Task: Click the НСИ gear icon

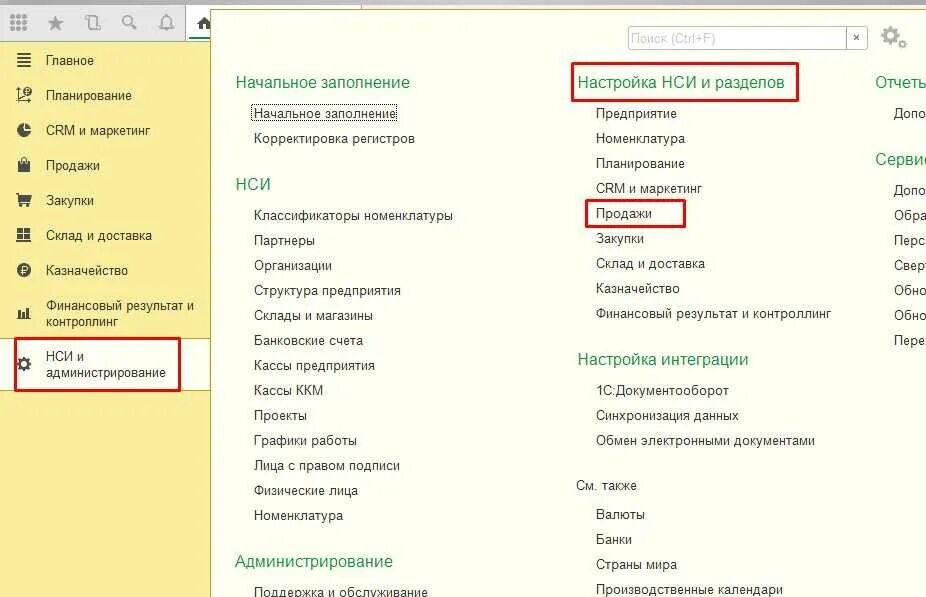Action: (x=24, y=364)
